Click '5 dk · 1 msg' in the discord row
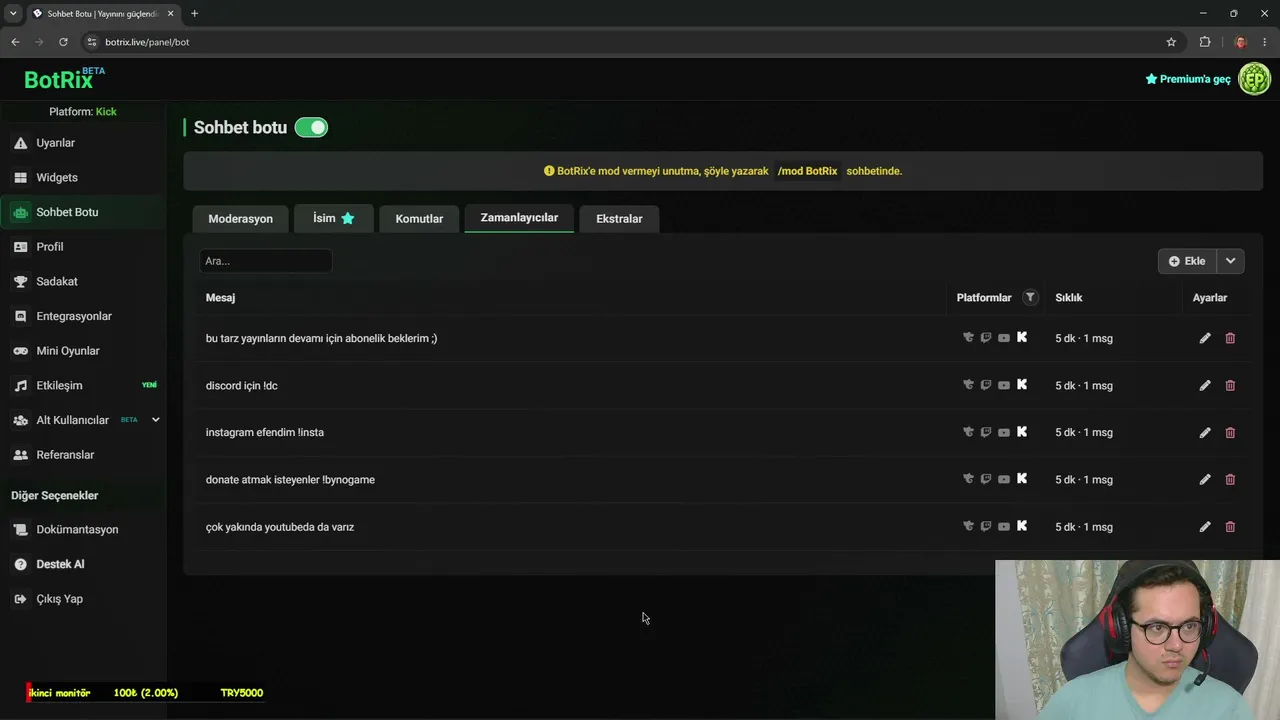Image resolution: width=1280 pixels, height=720 pixels. pyautogui.click(x=1084, y=385)
